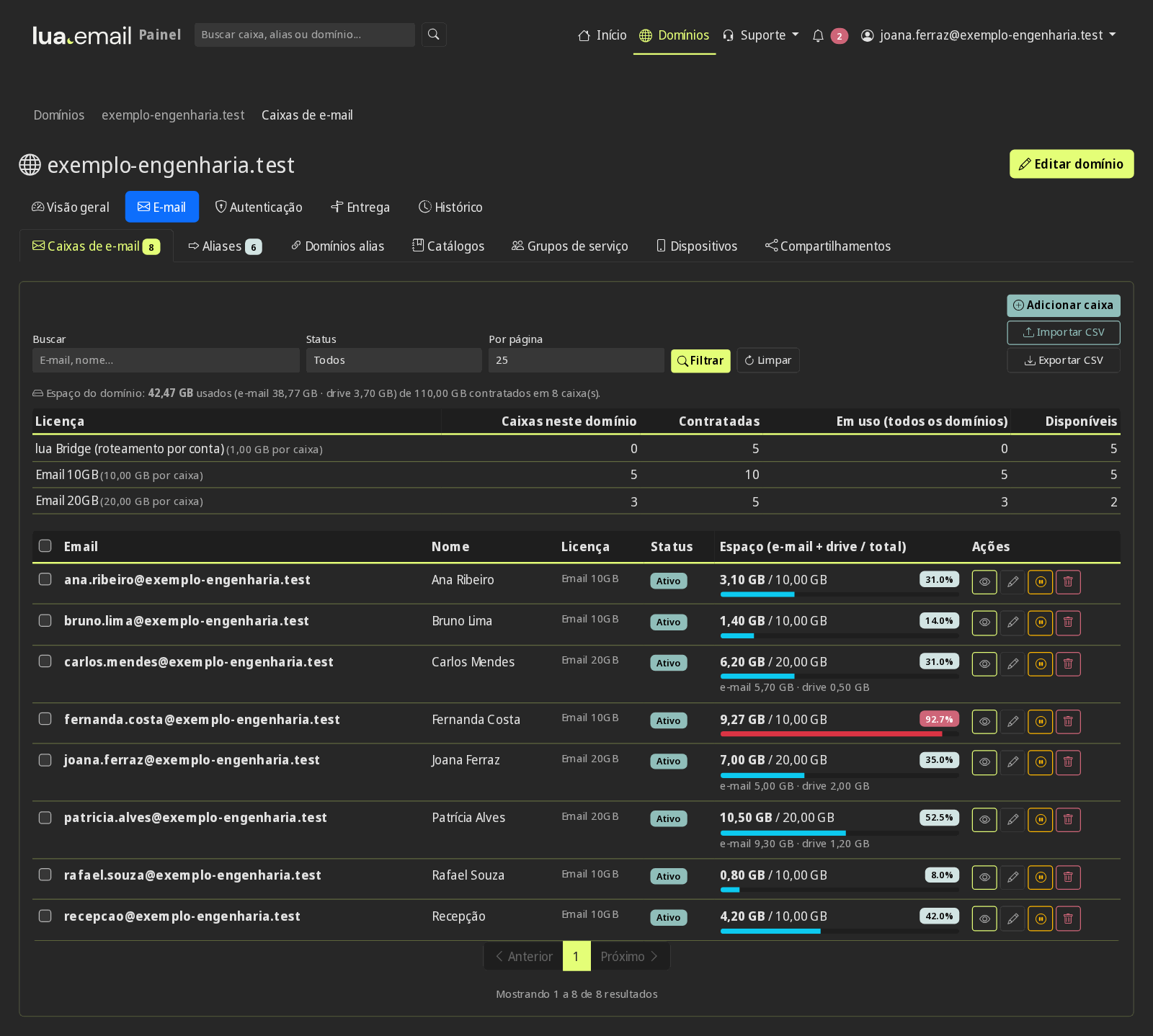View ana.ribeiro mailbox with eye icon
The width and height of the screenshot is (1153, 1036).
click(x=984, y=581)
